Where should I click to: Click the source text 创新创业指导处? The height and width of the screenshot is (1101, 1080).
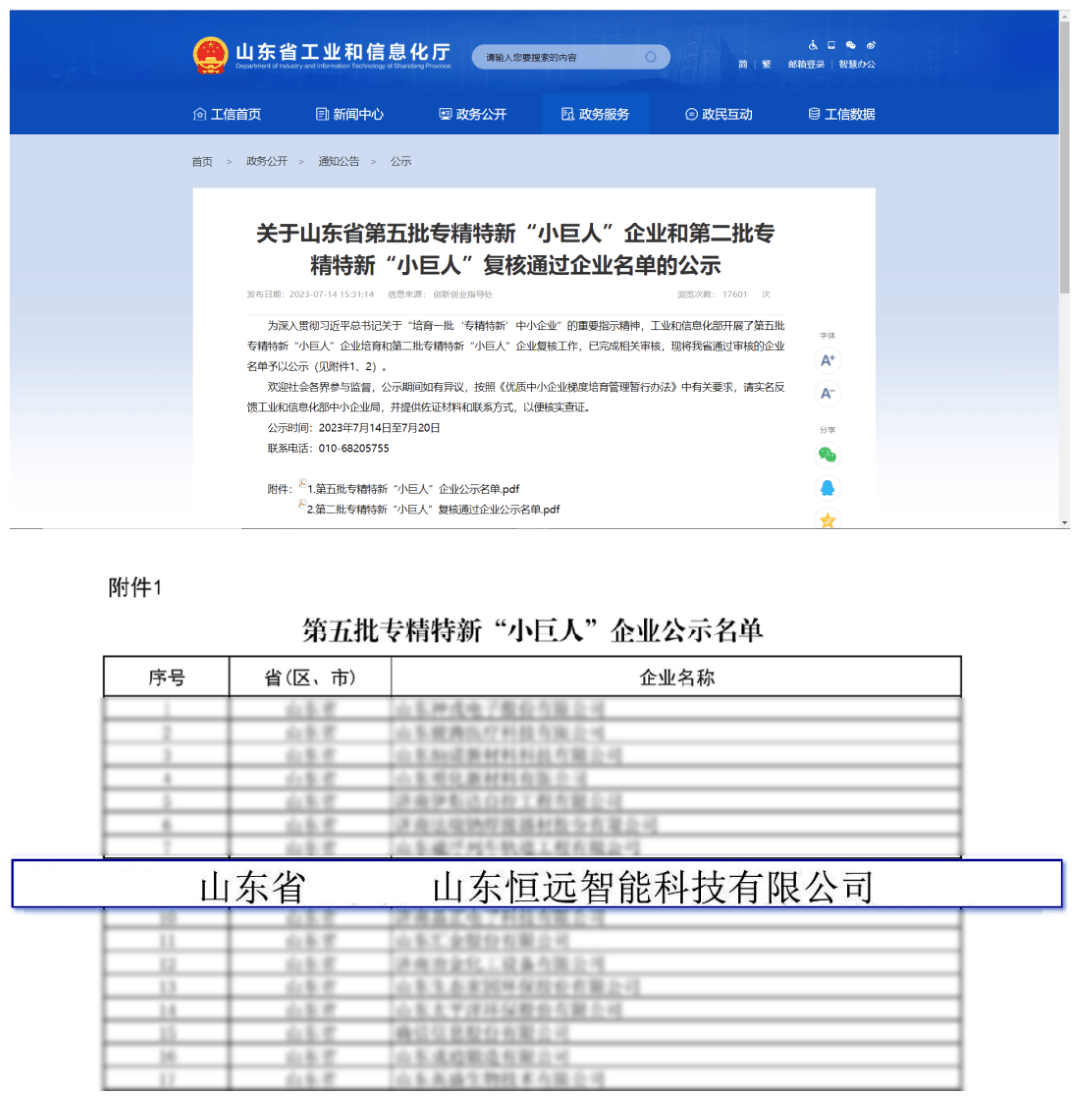click(463, 294)
